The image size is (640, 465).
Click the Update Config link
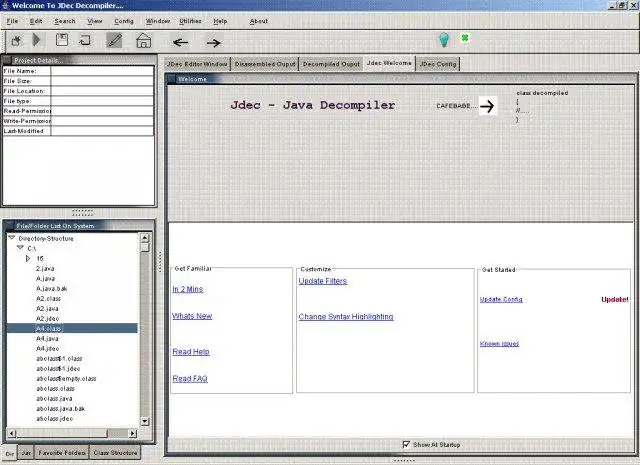coord(501,299)
